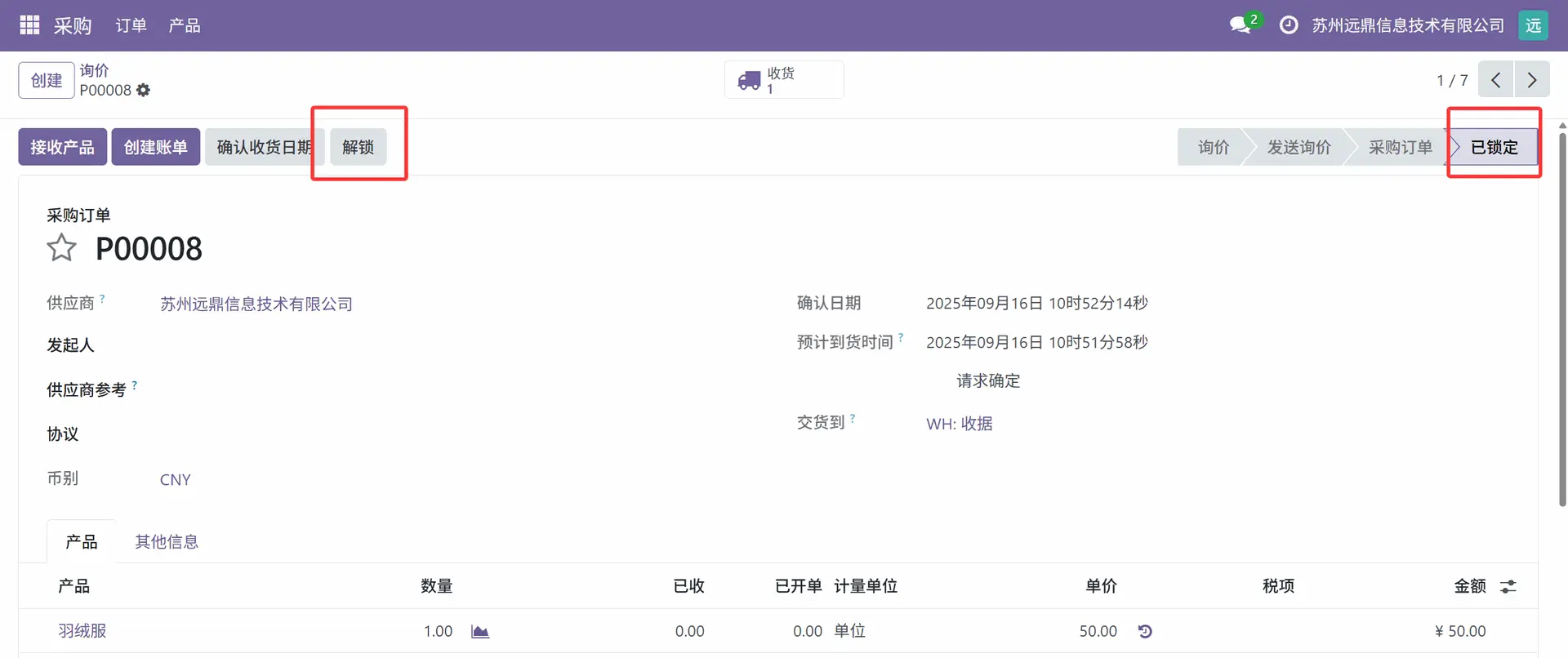Open the activities clock icon
This screenshot has width=1568, height=658.
tap(1288, 25)
